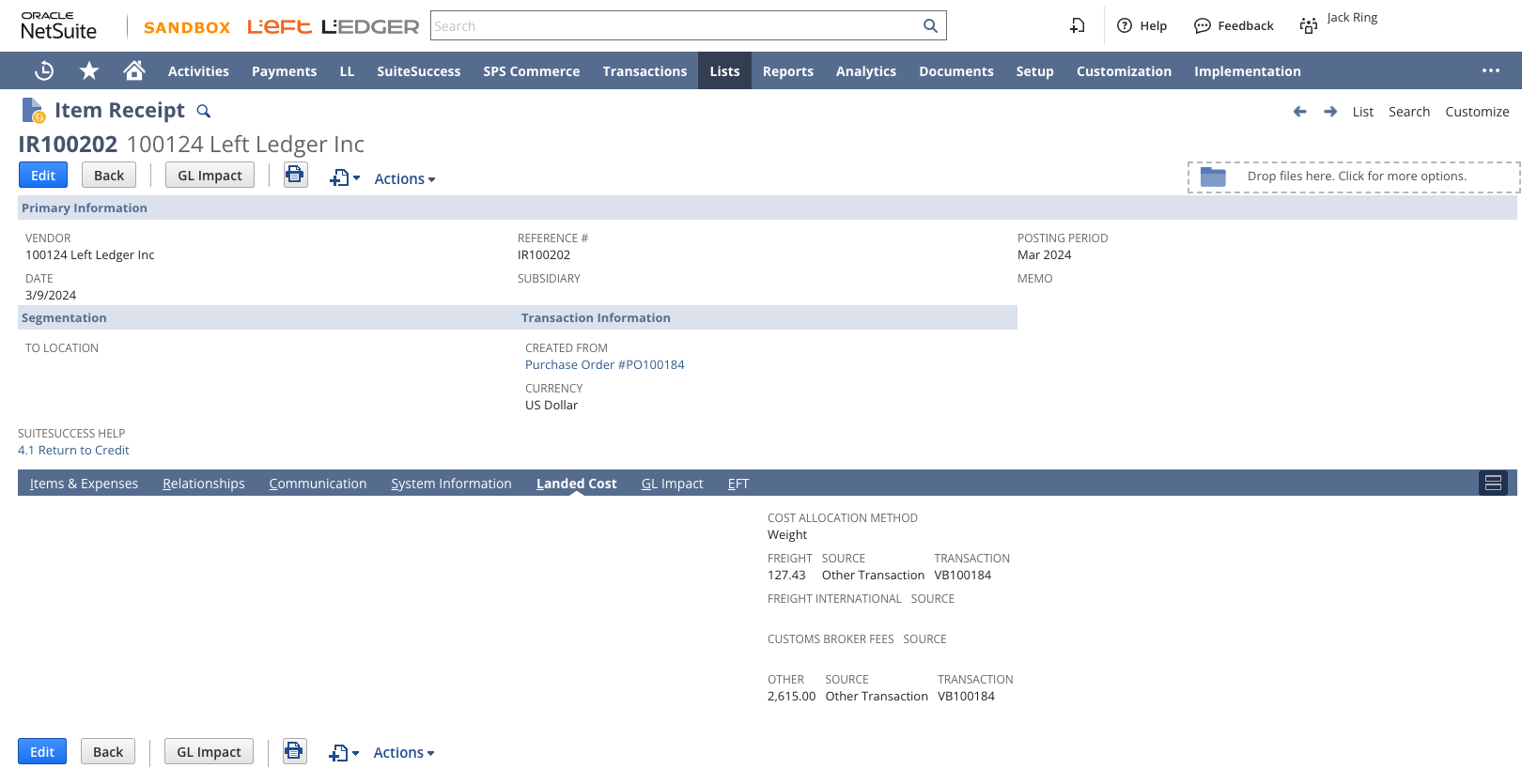The image size is (1522, 784).
Task: Click the folder icon in the drop files area
Action: point(1214,177)
